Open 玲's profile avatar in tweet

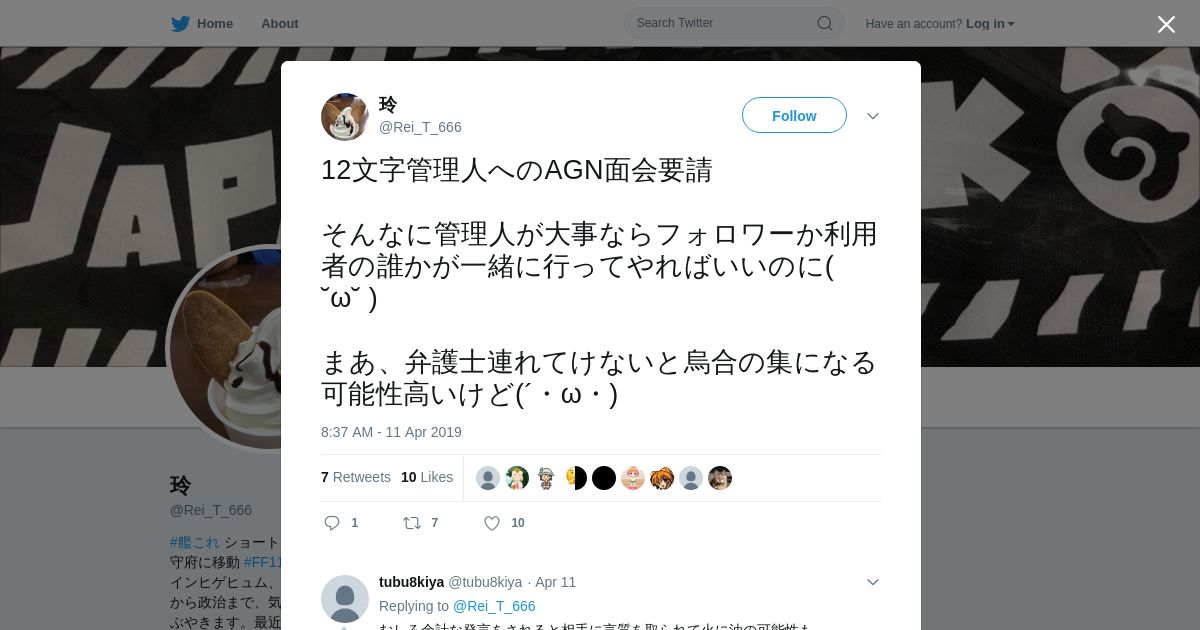345,117
